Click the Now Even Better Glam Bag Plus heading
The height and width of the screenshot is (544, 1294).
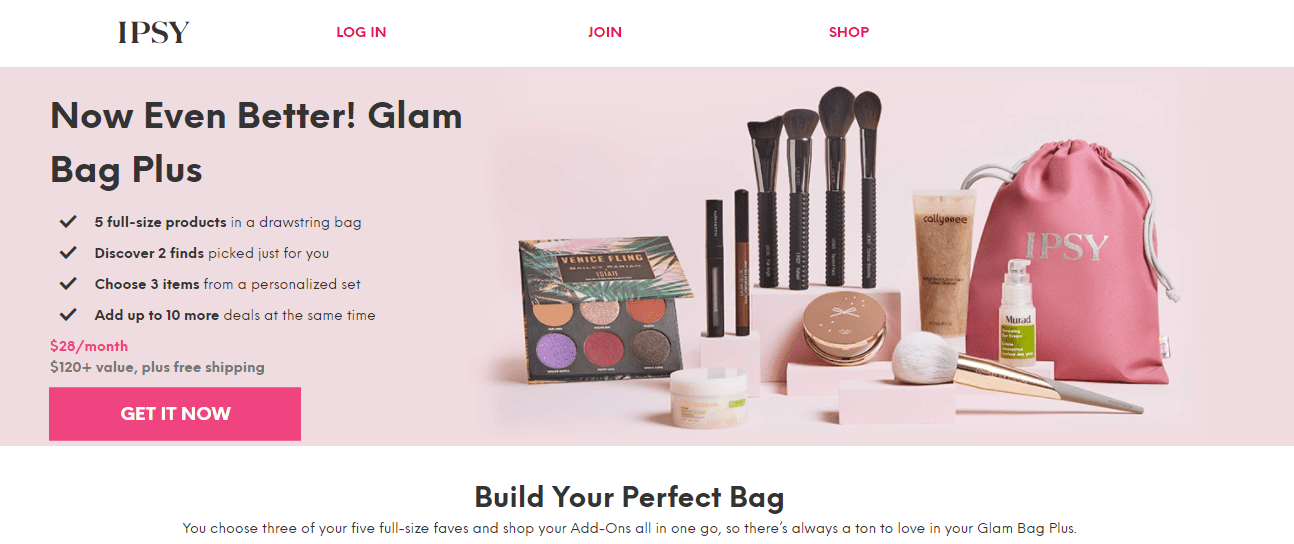pyautogui.click(x=256, y=143)
